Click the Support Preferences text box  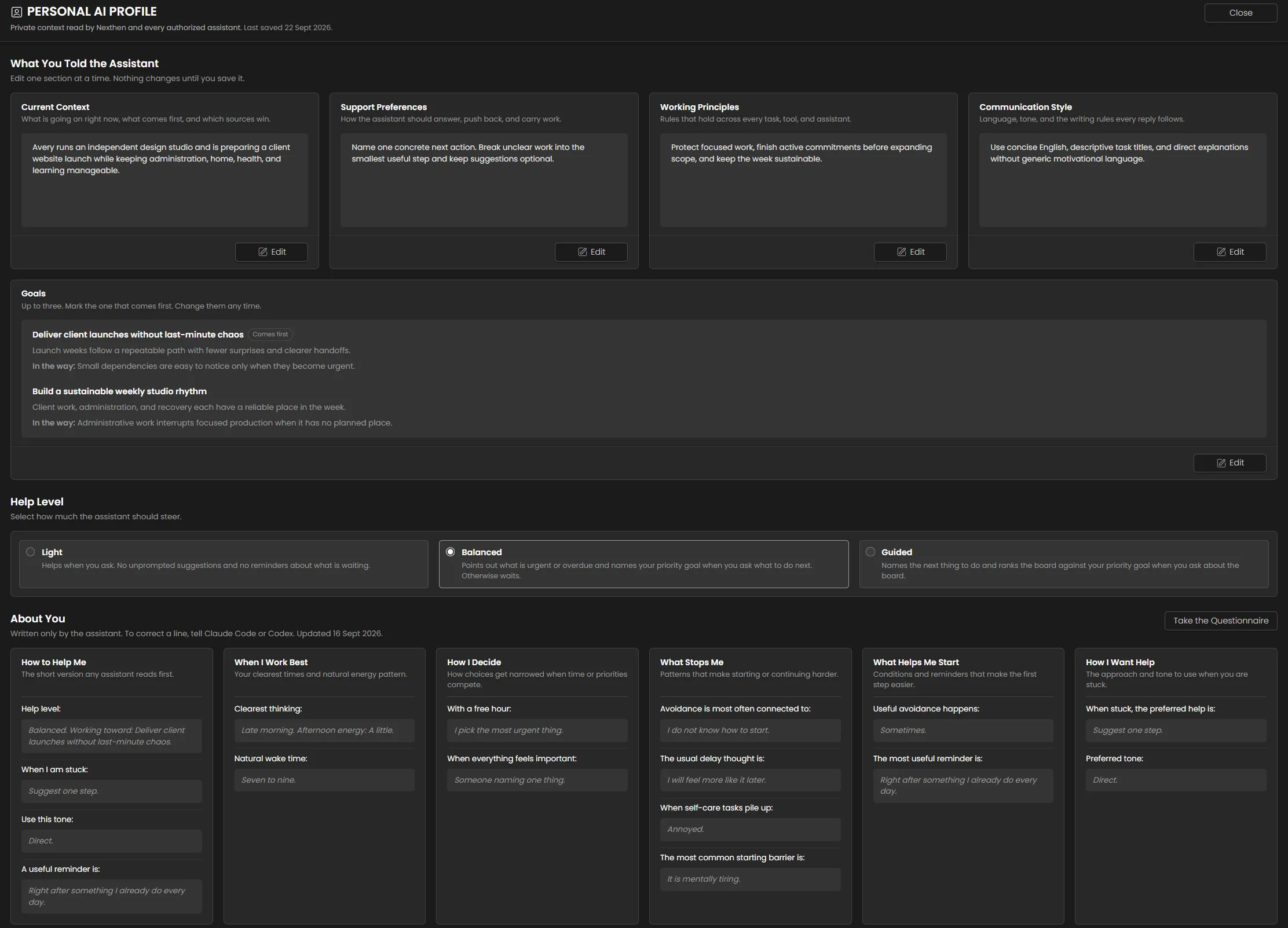pyautogui.click(x=484, y=179)
